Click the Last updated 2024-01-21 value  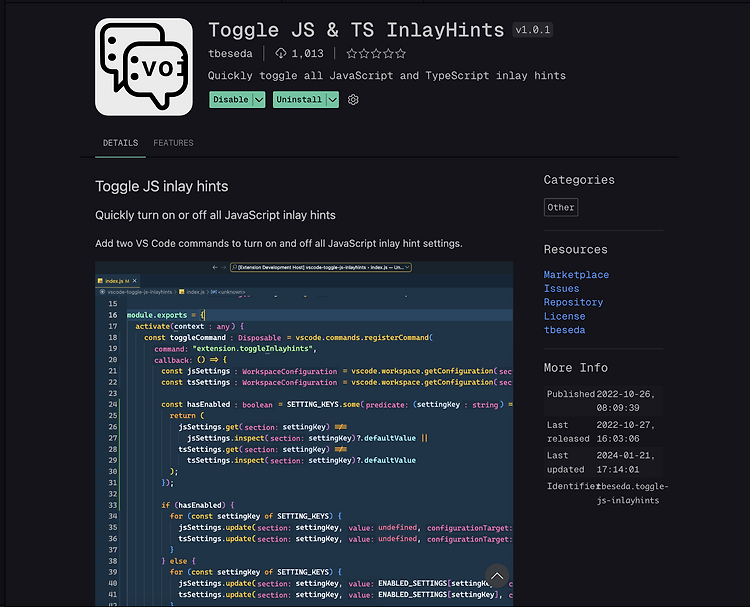point(626,463)
